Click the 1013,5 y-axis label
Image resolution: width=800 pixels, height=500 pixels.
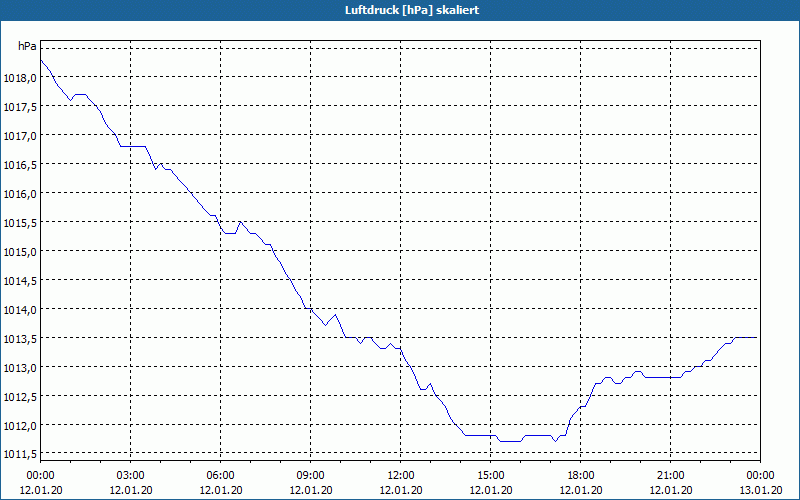(20, 339)
